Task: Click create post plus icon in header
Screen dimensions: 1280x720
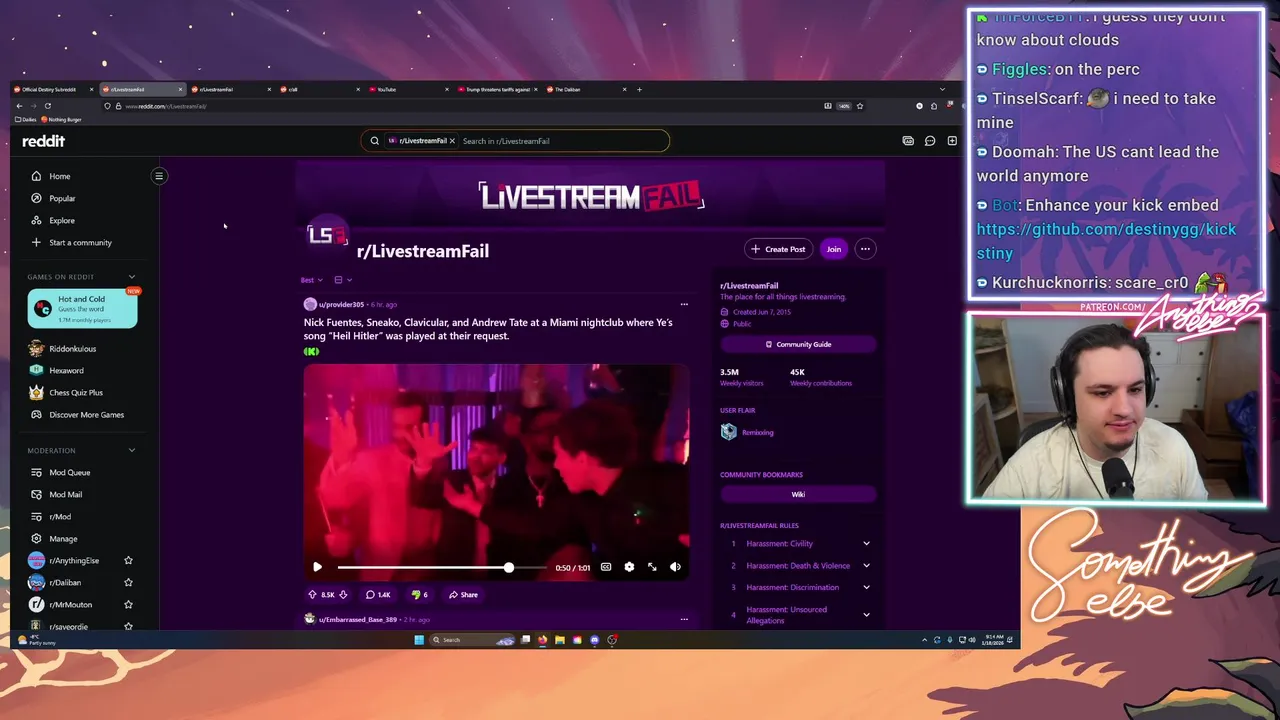Action: 952,141
